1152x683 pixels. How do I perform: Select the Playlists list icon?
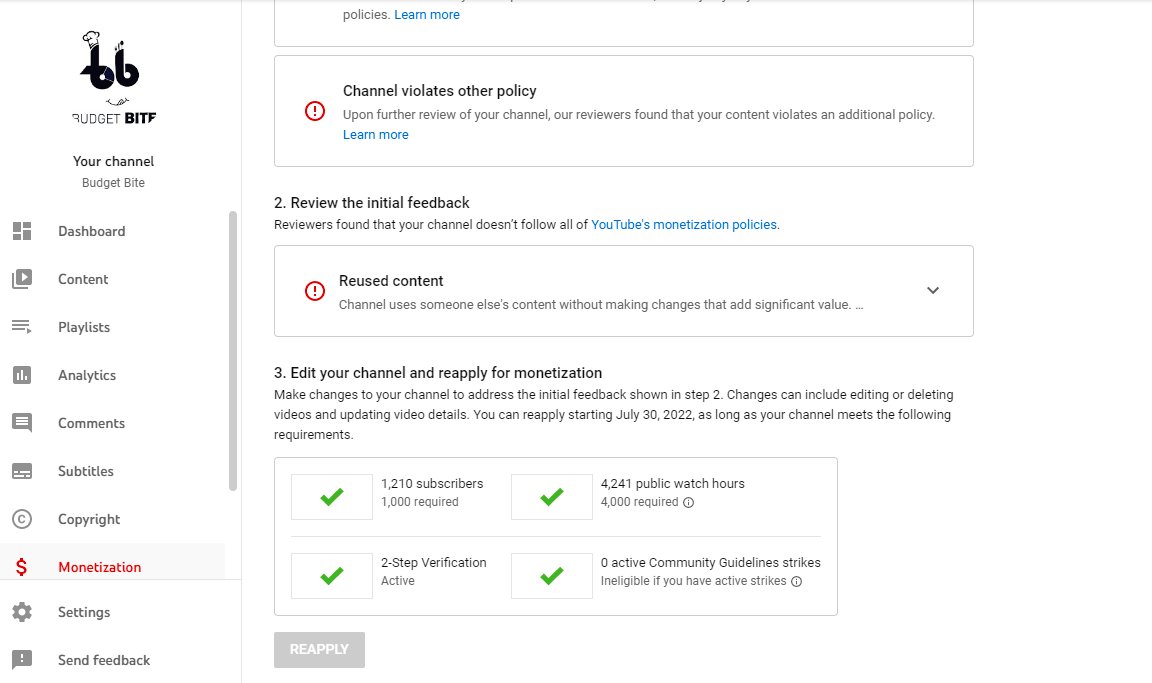click(22, 327)
